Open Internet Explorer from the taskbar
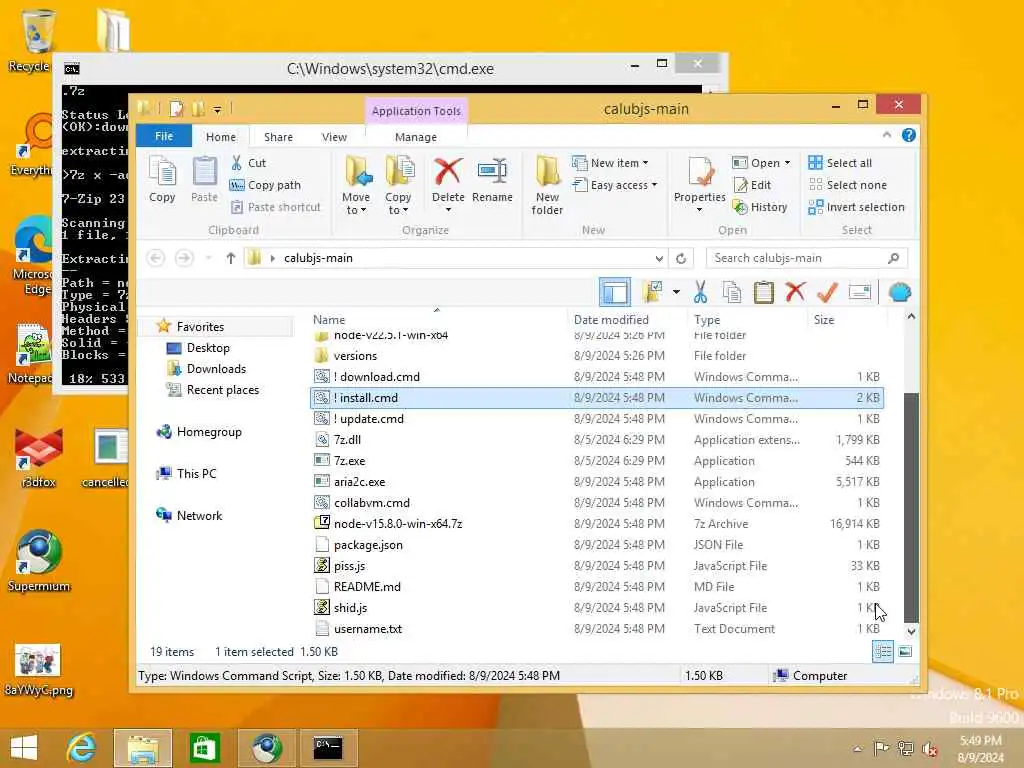Screen dimensions: 1024x768 coord(81,747)
